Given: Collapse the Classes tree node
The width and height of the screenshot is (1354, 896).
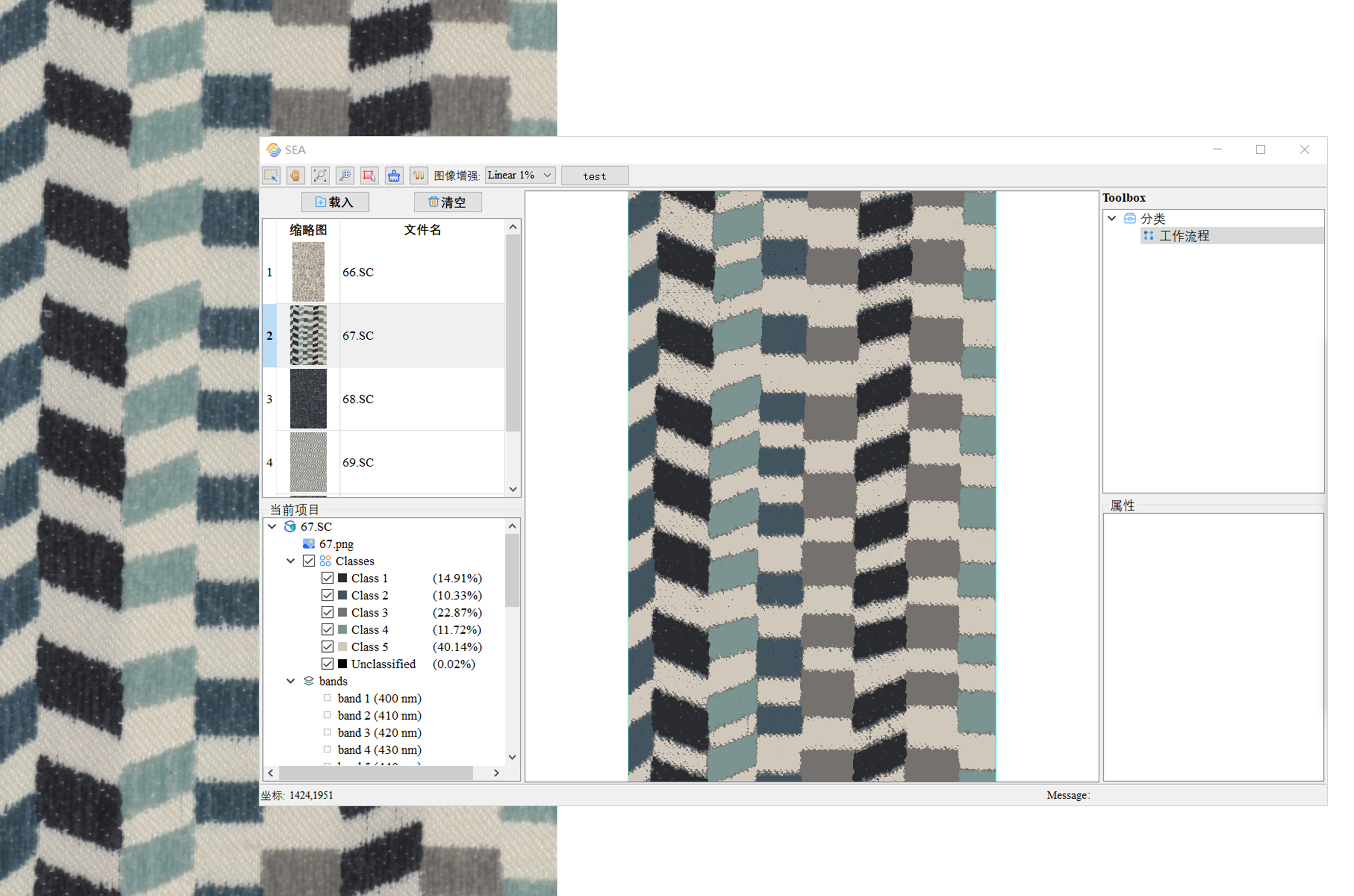Looking at the screenshot, I should 291,560.
